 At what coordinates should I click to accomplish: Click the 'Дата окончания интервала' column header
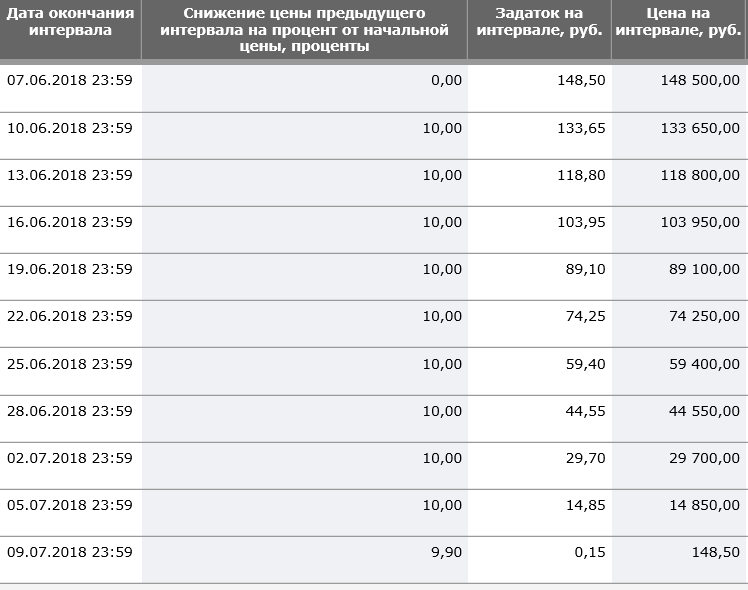tap(70, 21)
